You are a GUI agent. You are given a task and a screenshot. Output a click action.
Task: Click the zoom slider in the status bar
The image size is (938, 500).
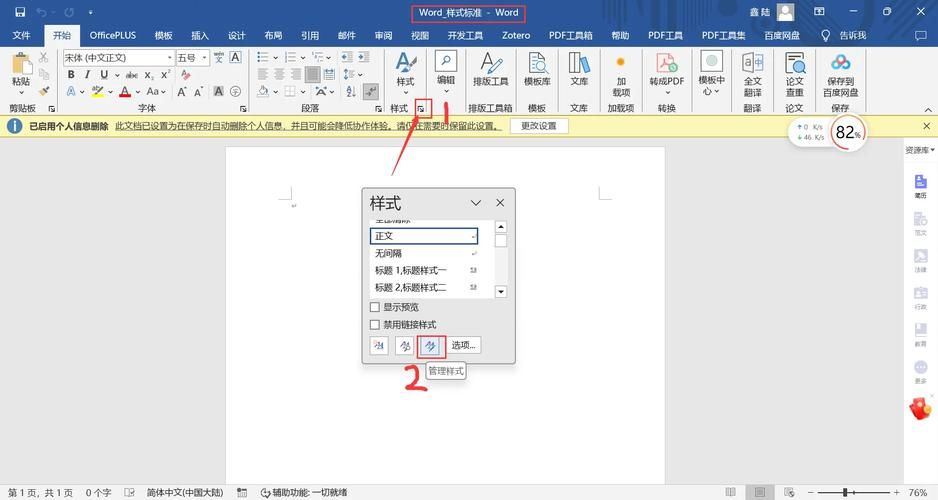(x=846, y=493)
